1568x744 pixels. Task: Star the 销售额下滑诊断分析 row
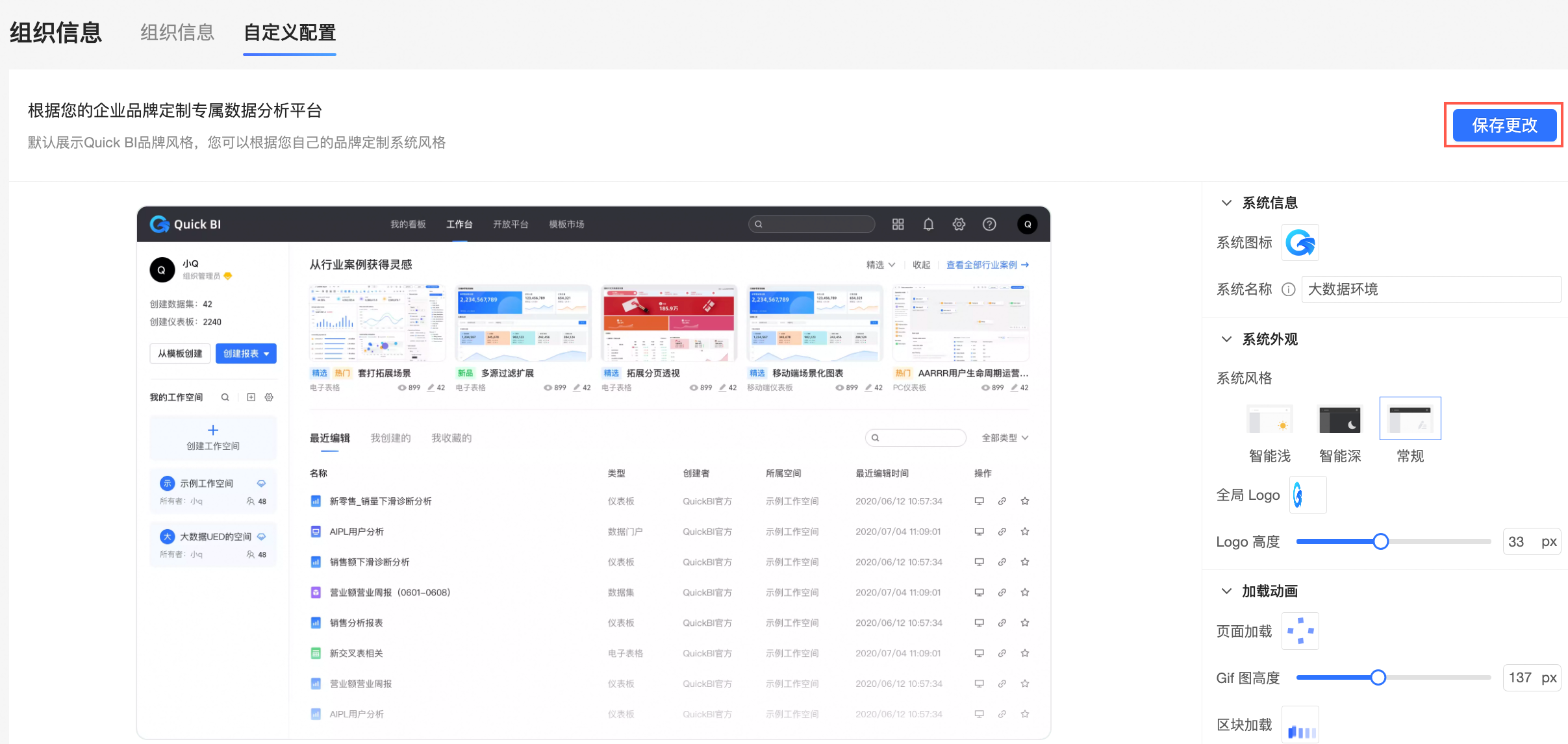1025,562
